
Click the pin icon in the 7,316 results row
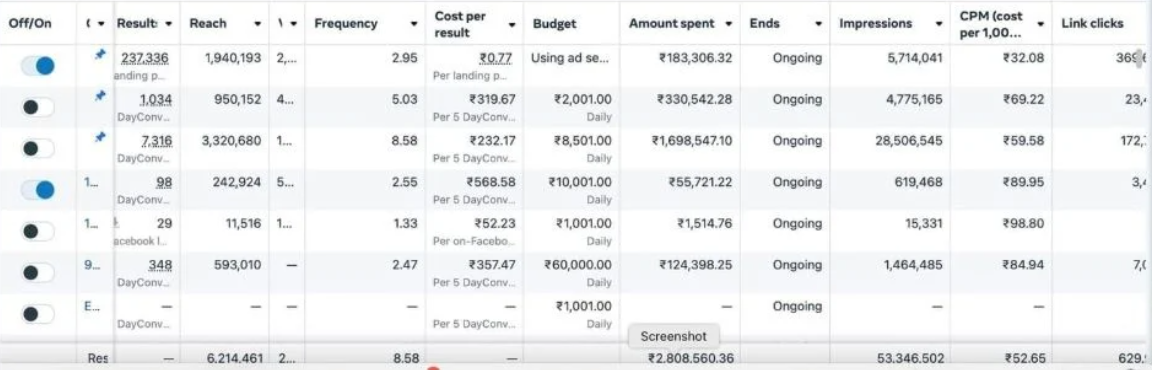(x=101, y=137)
